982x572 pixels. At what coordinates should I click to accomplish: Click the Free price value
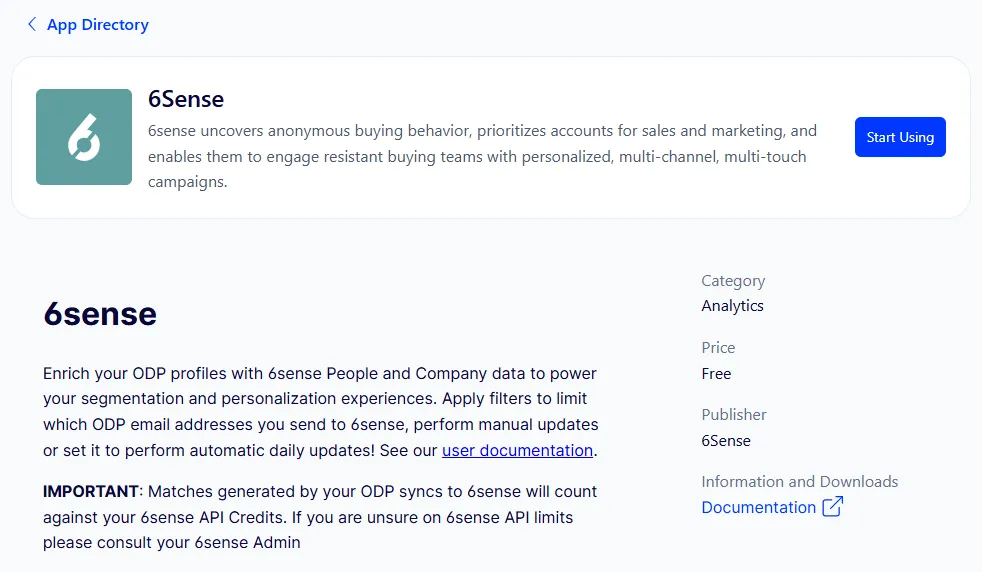pos(716,374)
